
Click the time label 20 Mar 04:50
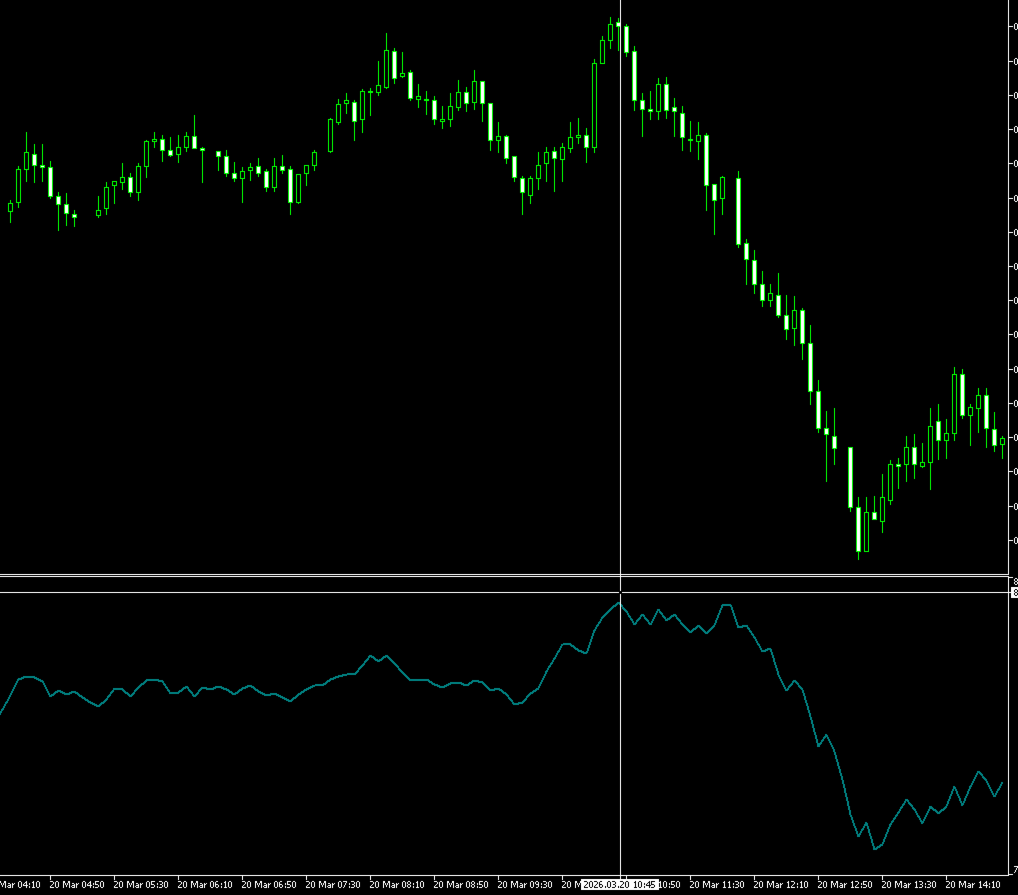[77, 885]
